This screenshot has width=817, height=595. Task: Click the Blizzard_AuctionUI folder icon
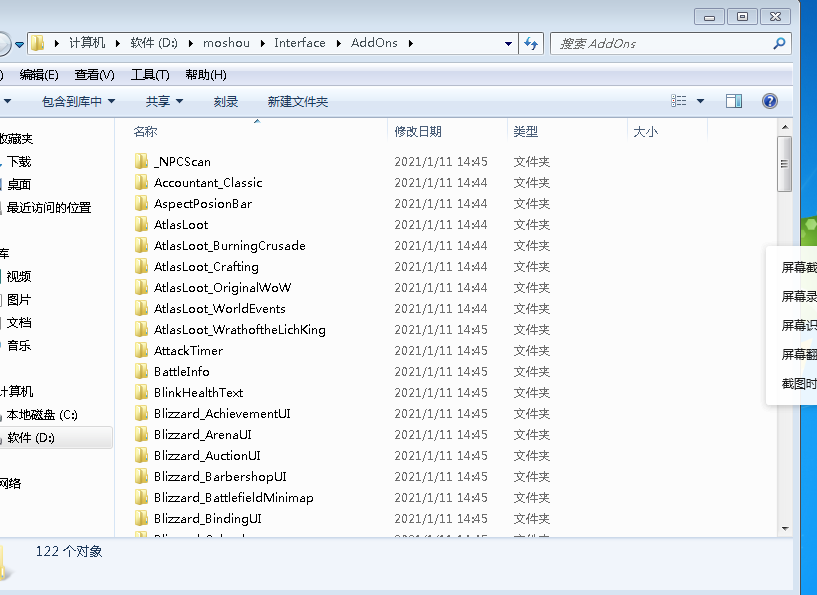pos(141,456)
